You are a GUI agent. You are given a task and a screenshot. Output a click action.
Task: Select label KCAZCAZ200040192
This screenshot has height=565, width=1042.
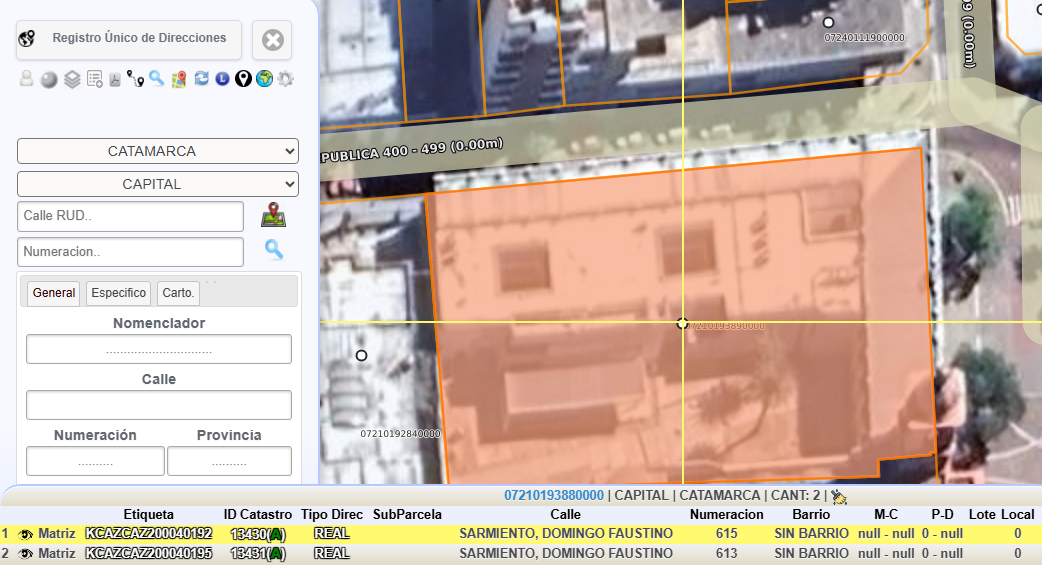click(x=149, y=534)
